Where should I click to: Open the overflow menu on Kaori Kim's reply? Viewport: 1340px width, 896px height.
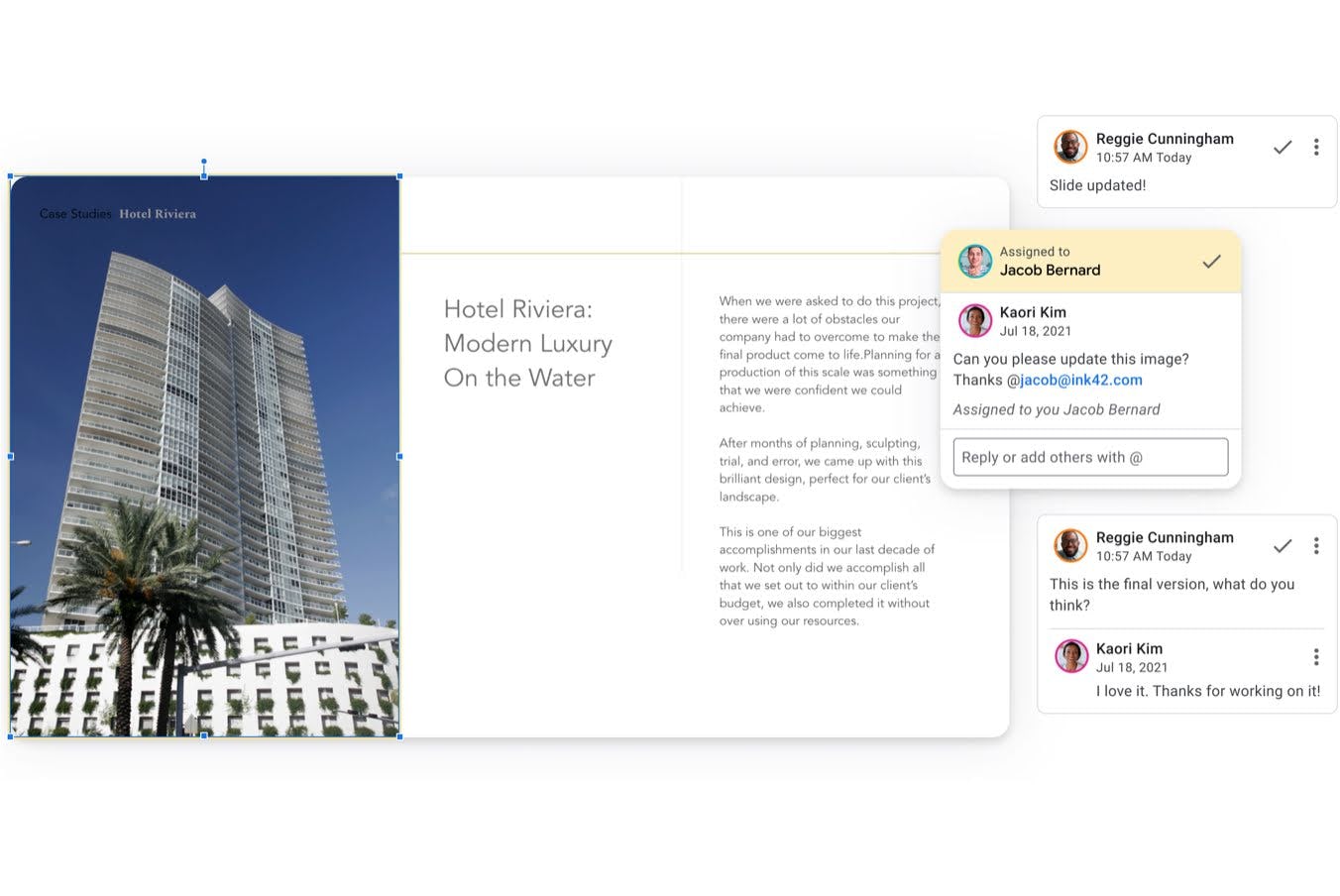[x=1317, y=656]
